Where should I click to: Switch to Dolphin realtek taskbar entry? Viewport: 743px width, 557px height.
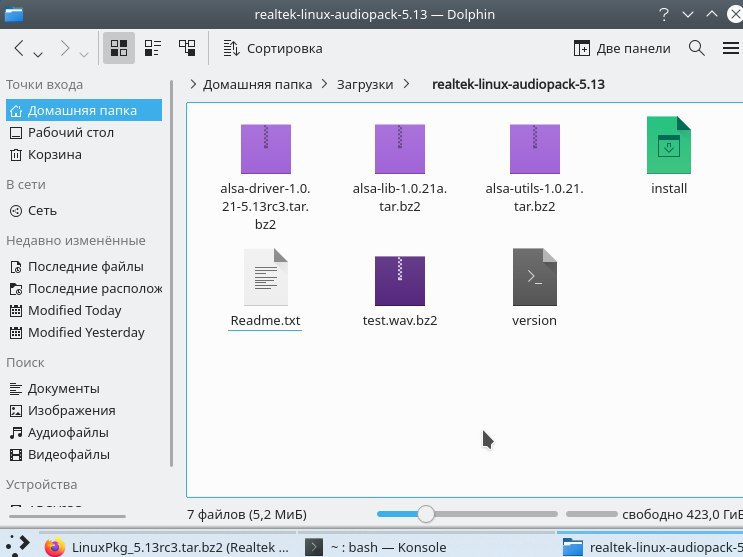[650, 547]
